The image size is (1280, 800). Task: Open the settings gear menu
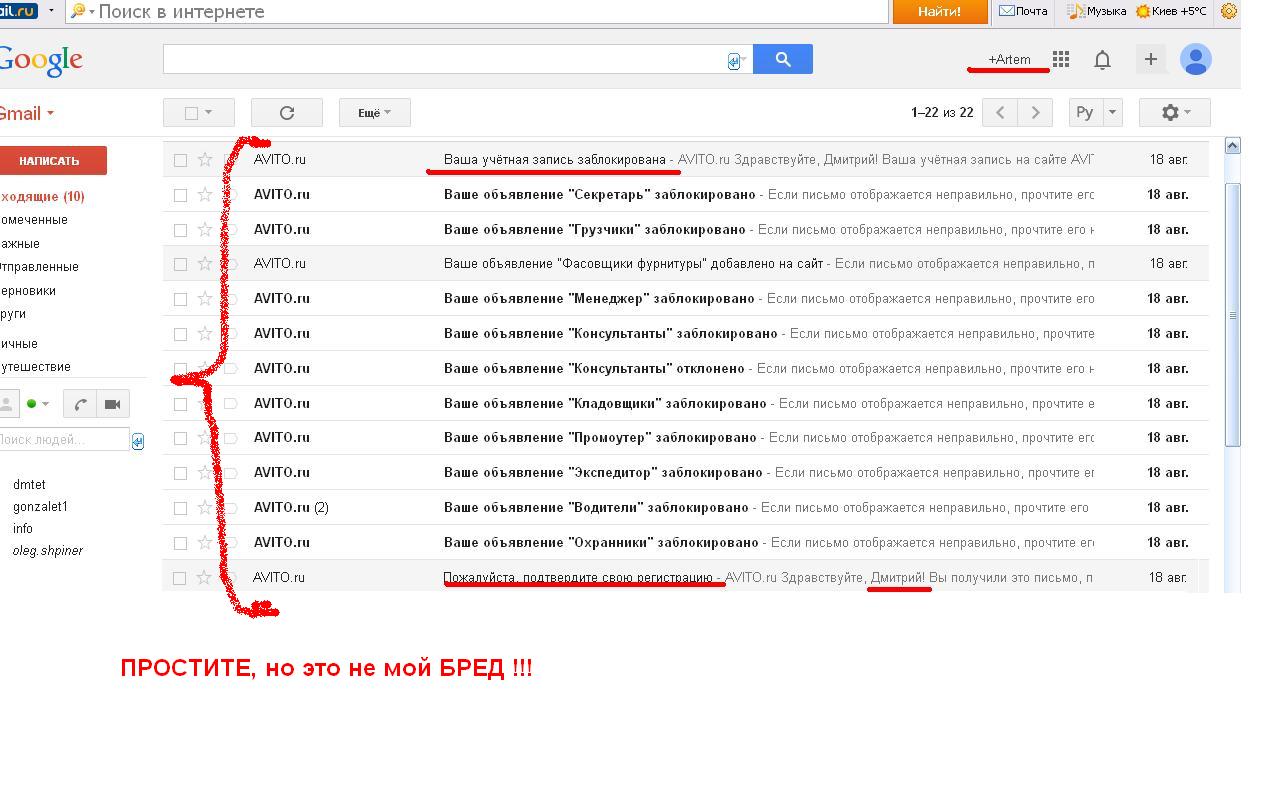click(x=1175, y=112)
